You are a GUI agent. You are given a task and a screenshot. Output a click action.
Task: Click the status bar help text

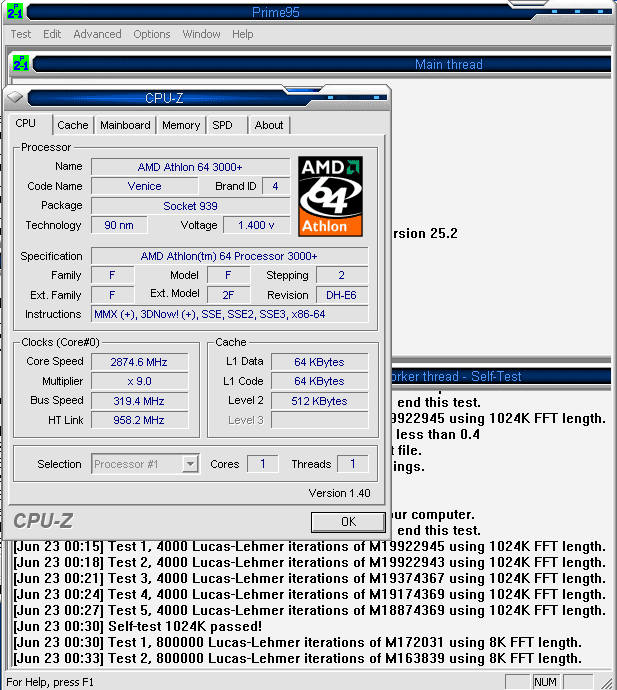[50, 682]
